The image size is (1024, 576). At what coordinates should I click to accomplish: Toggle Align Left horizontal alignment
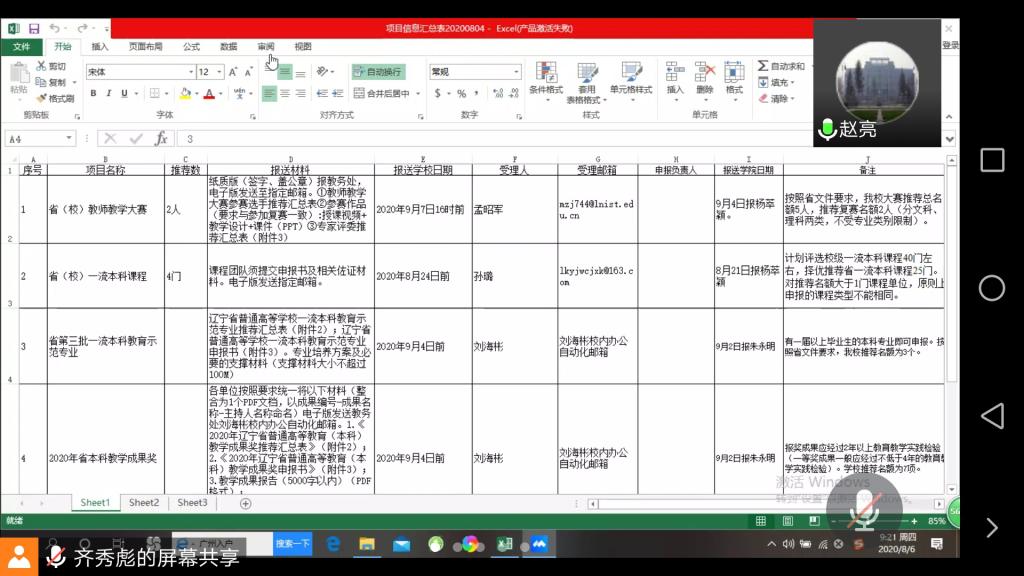pos(269,93)
